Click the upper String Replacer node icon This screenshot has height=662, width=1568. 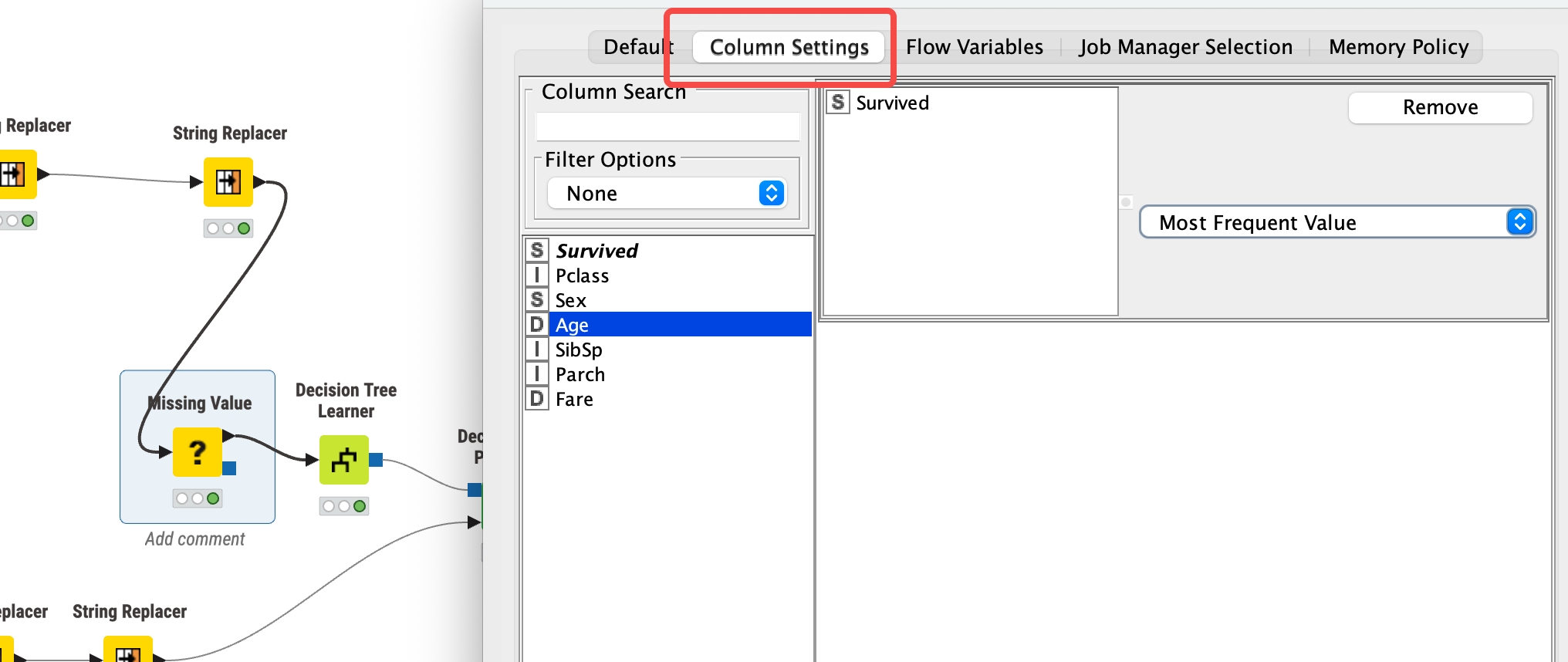click(x=228, y=182)
